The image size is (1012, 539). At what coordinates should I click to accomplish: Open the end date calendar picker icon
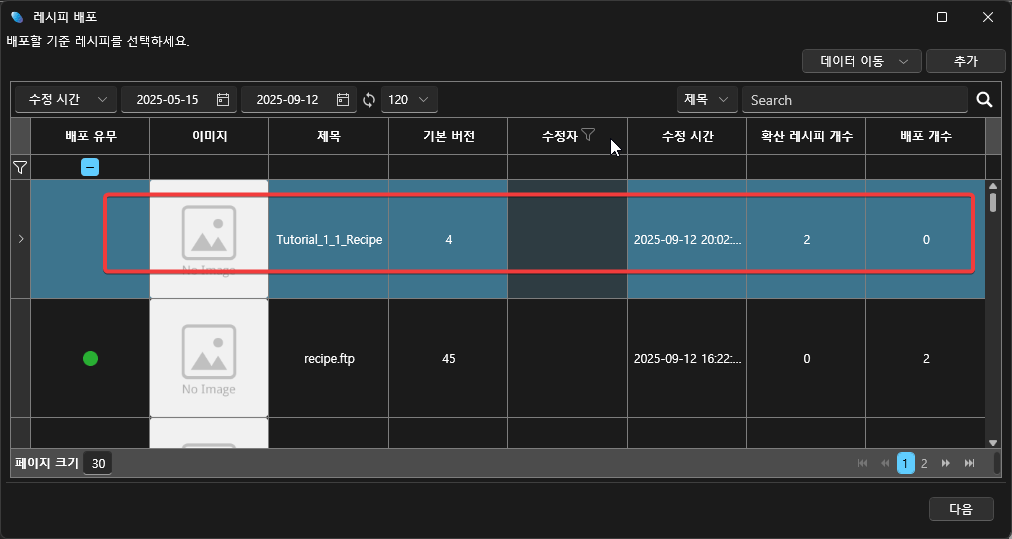click(x=343, y=99)
